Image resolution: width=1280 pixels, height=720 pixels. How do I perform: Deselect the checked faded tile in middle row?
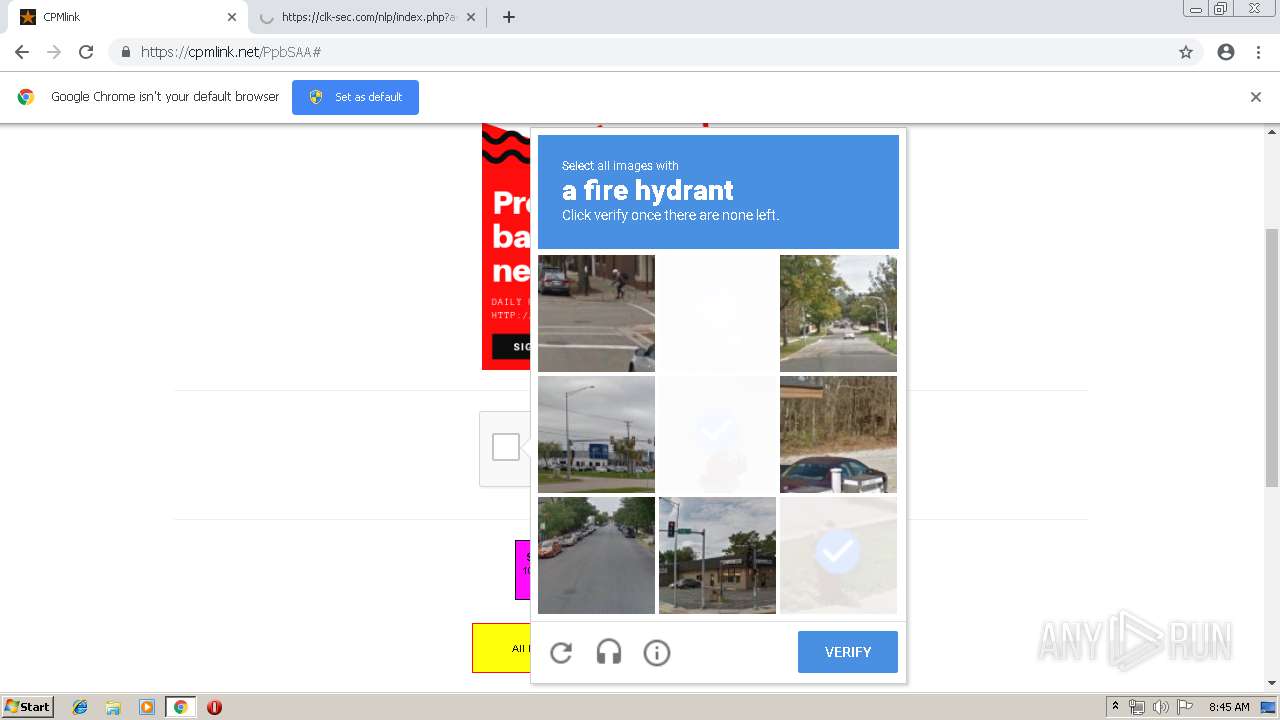(717, 434)
